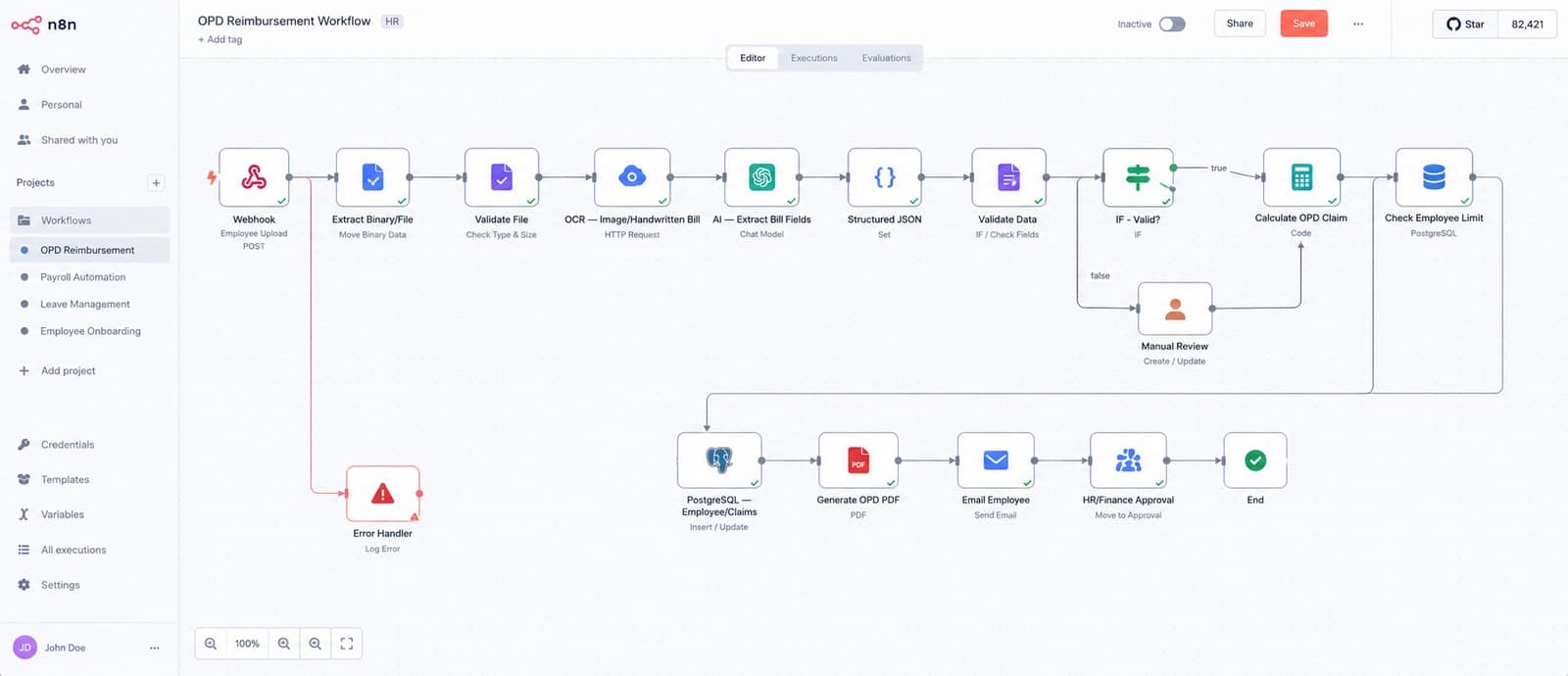Click the n8n logo
The height and width of the screenshot is (676, 1568).
click(x=44, y=24)
